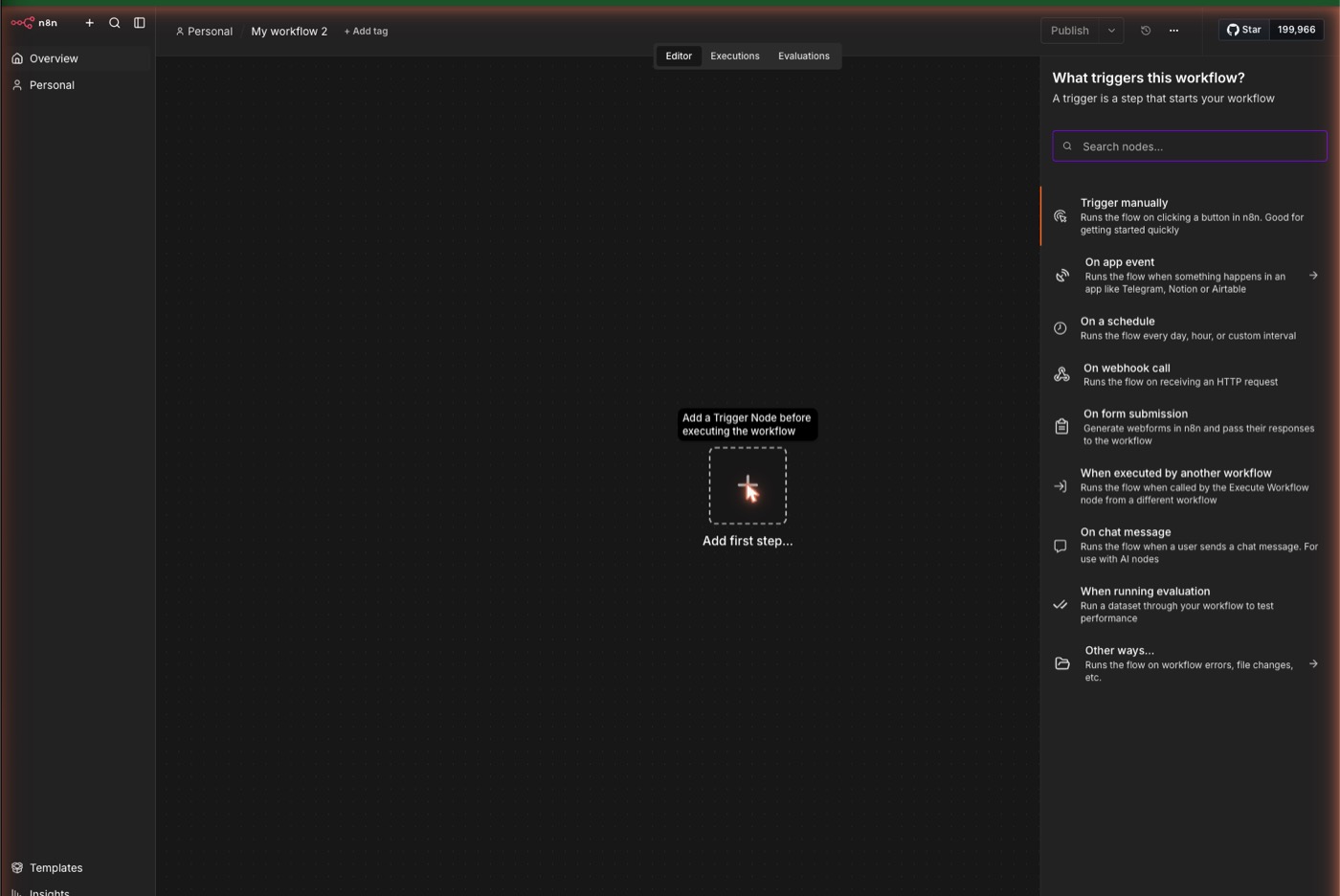Switch to the Executions tab
Image resolution: width=1340 pixels, height=896 pixels.
735,56
